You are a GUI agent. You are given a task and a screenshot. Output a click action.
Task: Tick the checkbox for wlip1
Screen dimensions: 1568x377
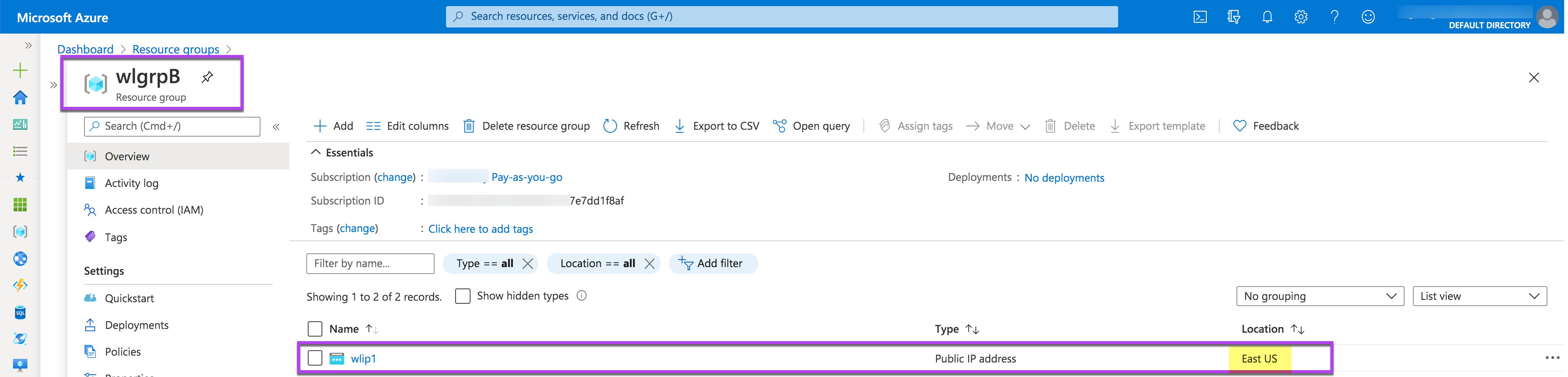[315, 358]
